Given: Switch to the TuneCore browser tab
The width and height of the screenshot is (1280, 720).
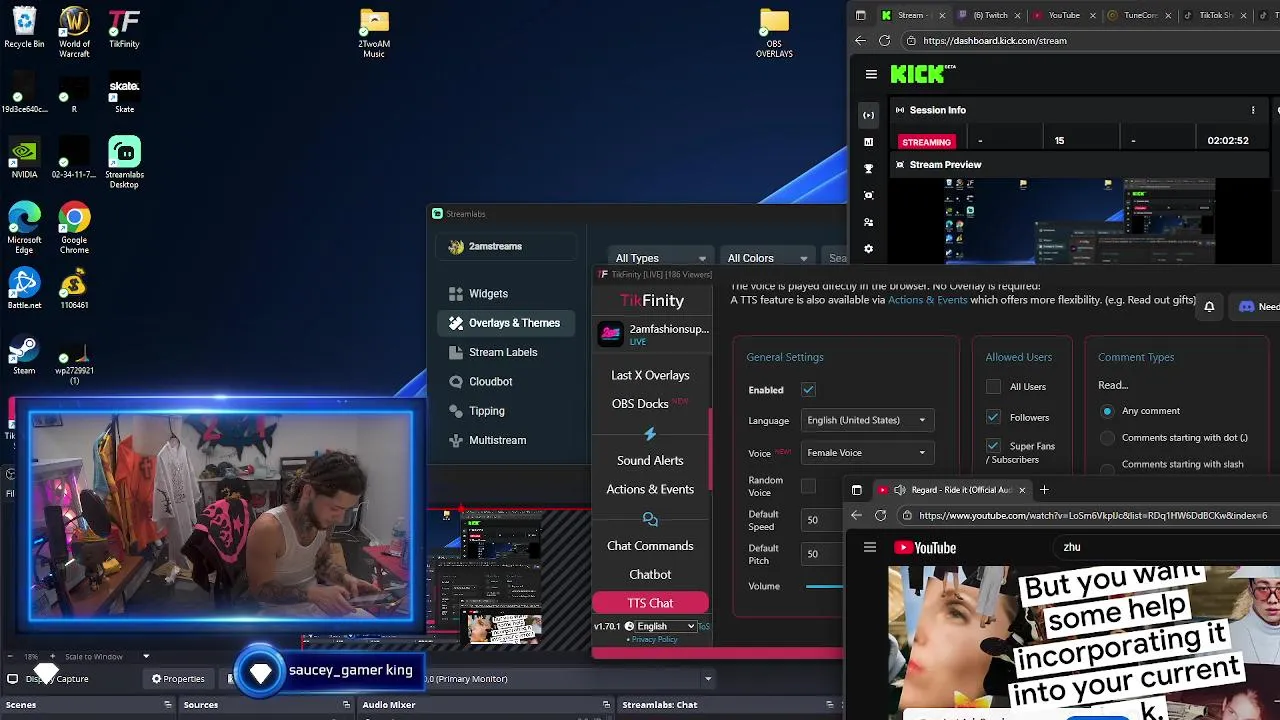Looking at the screenshot, I should [1139, 15].
